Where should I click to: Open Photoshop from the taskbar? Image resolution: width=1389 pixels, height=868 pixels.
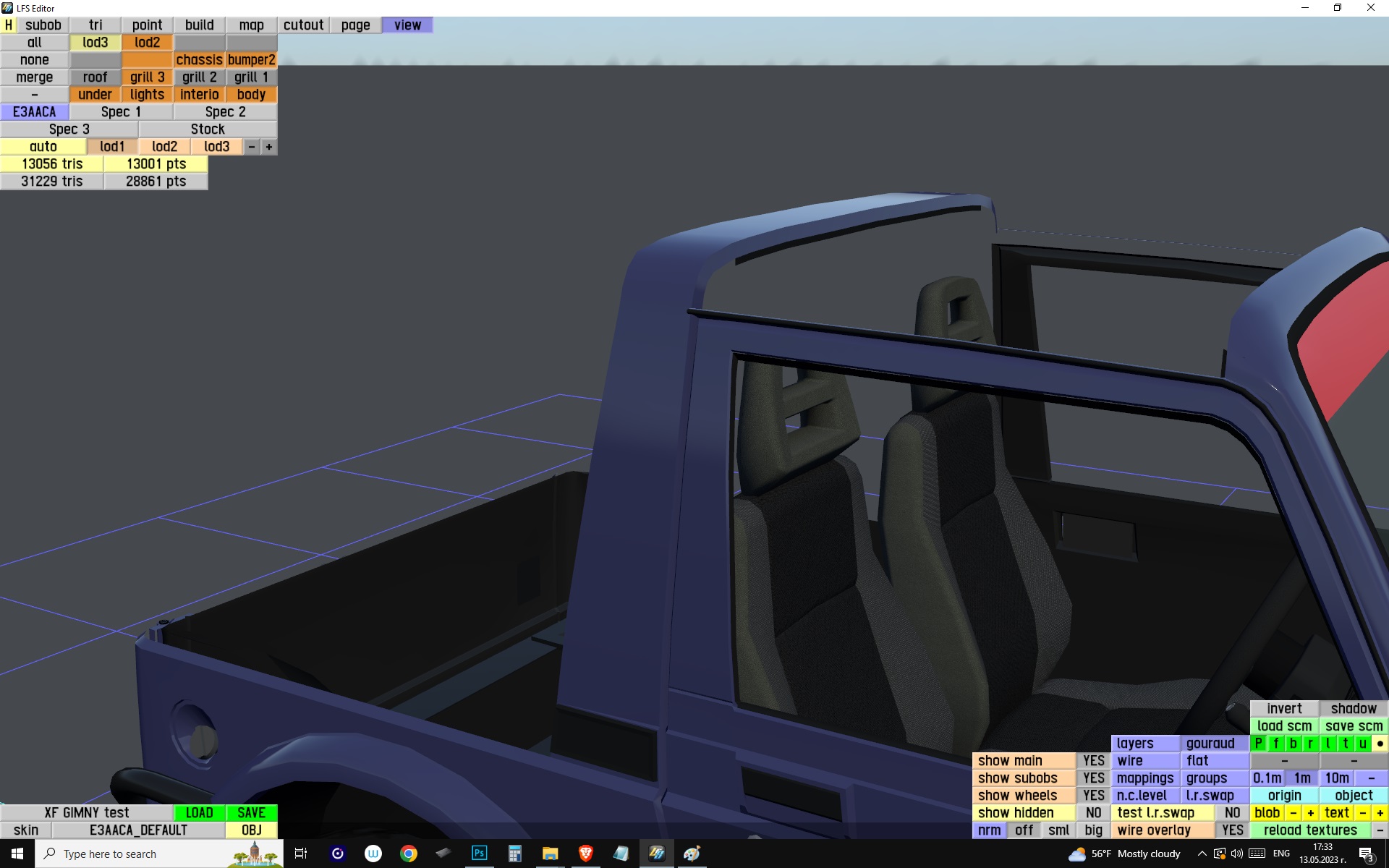pos(479,854)
